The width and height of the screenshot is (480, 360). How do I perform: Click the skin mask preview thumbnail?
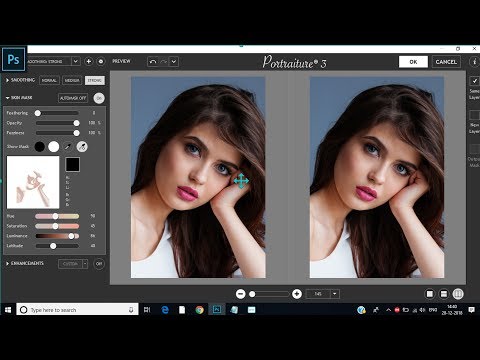click(33, 182)
